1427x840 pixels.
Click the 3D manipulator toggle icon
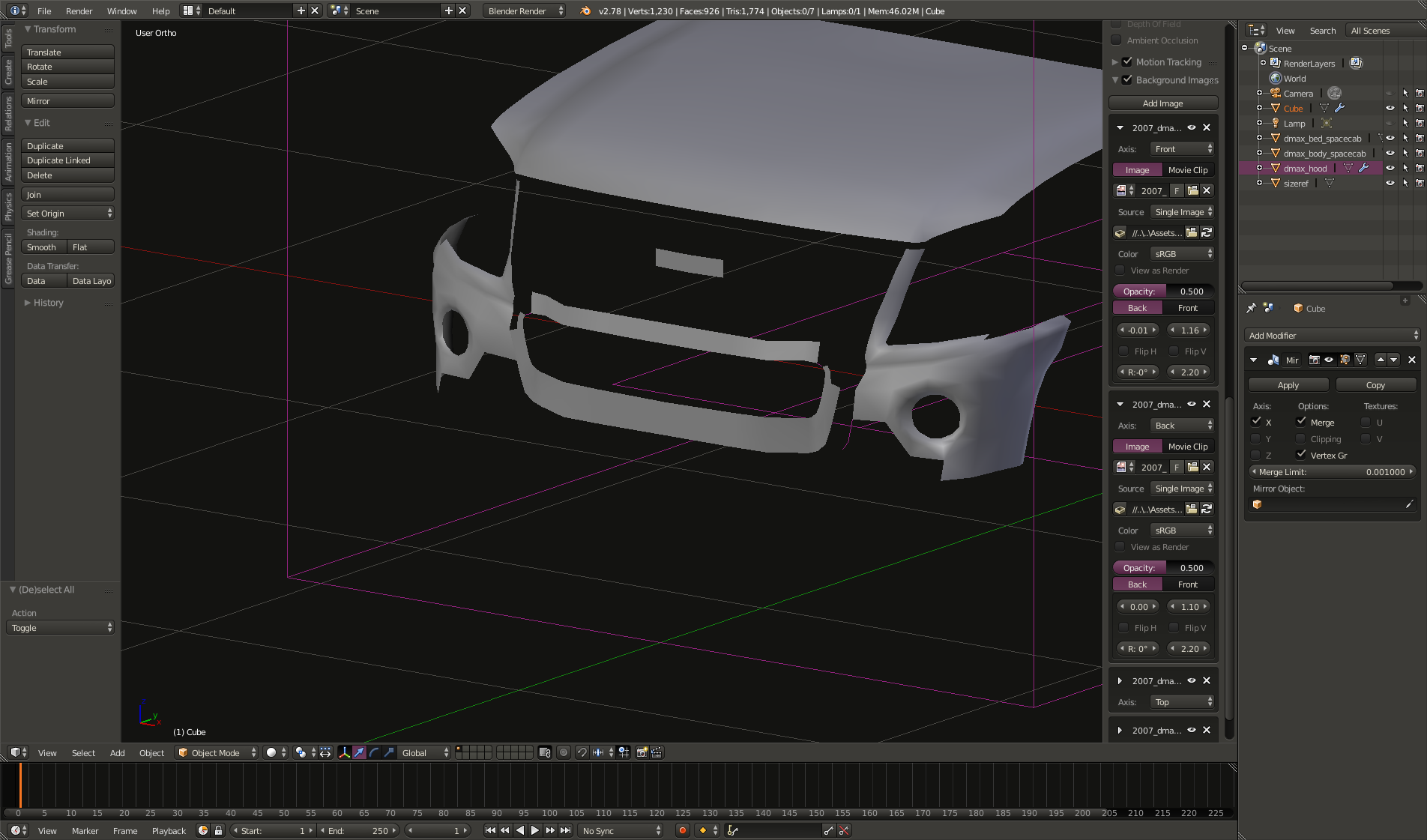(x=344, y=752)
